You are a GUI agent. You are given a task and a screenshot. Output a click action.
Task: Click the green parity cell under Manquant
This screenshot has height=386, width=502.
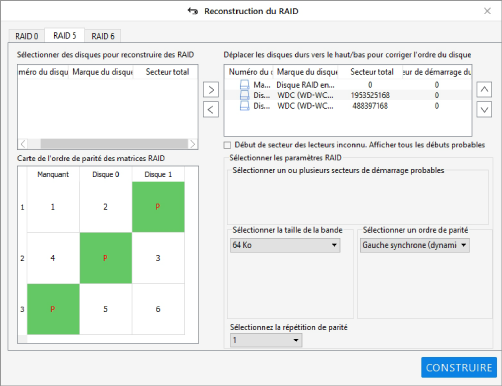tap(53, 309)
